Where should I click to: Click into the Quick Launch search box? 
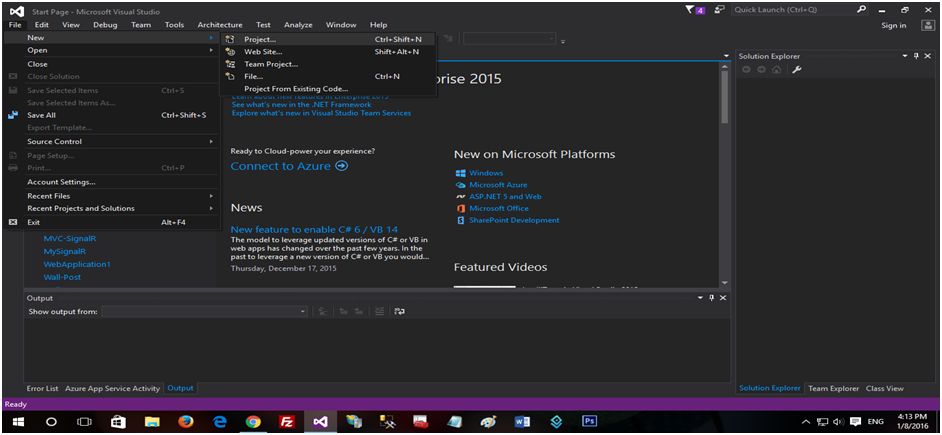tap(793, 10)
